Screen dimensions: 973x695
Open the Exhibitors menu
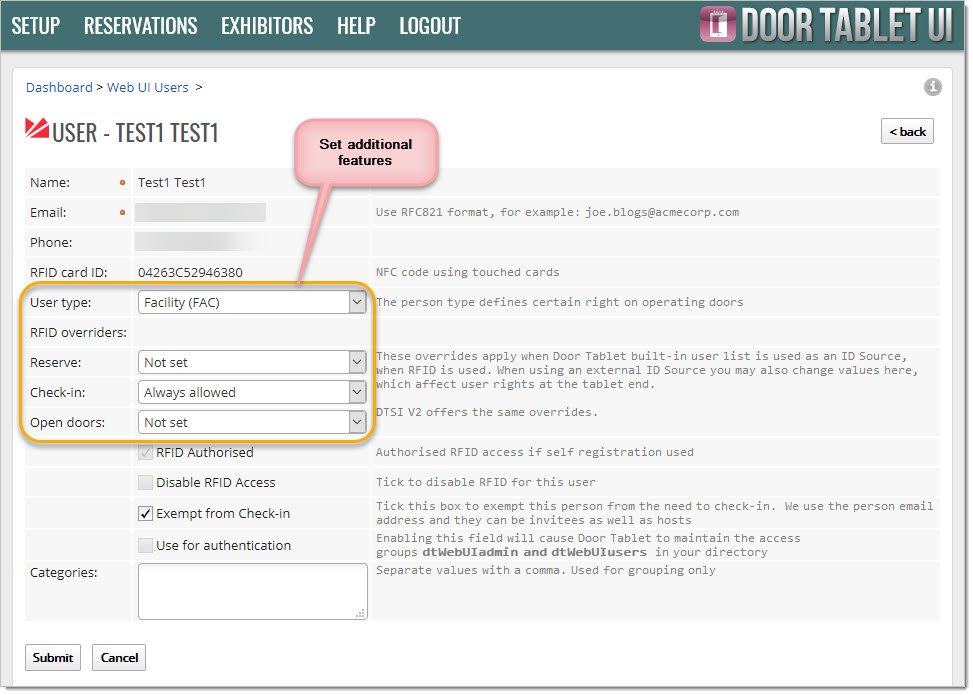(x=266, y=26)
